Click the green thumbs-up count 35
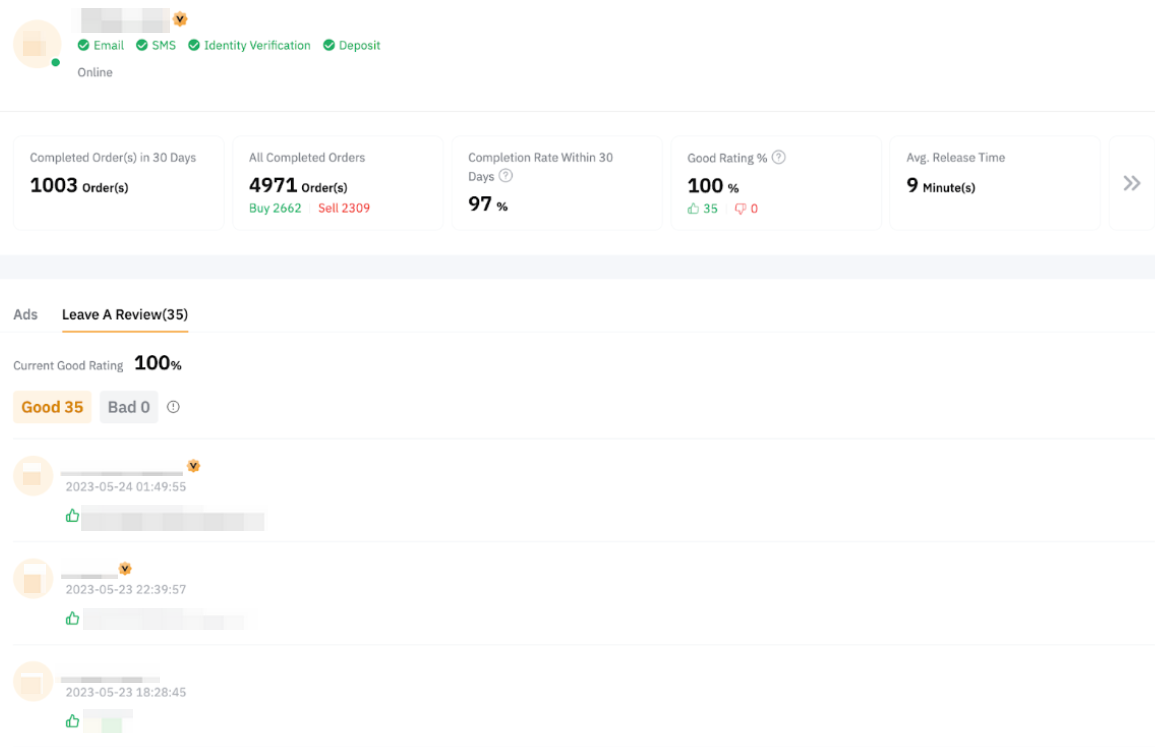1155x747 pixels. coord(703,209)
